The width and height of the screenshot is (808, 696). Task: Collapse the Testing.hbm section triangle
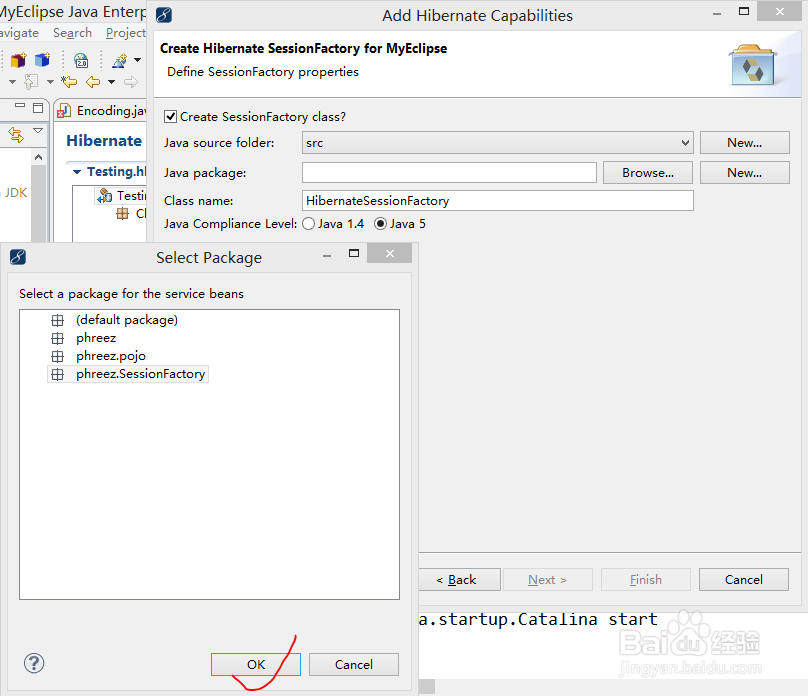click(77, 172)
